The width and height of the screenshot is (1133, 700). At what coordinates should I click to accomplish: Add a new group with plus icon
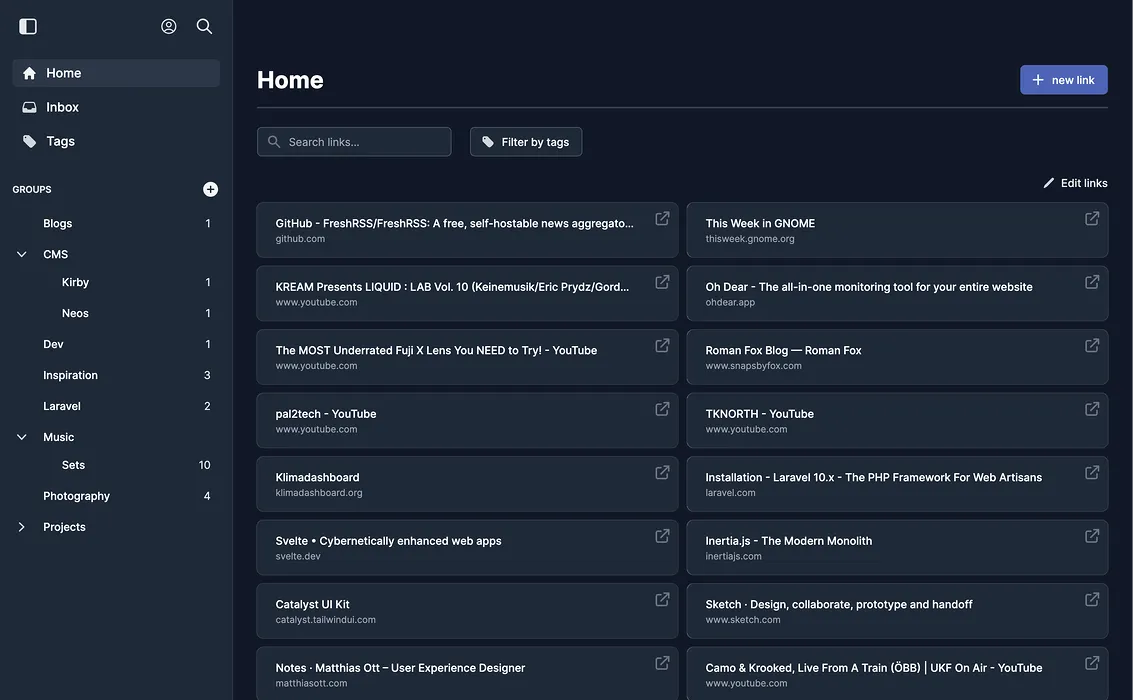click(x=210, y=189)
